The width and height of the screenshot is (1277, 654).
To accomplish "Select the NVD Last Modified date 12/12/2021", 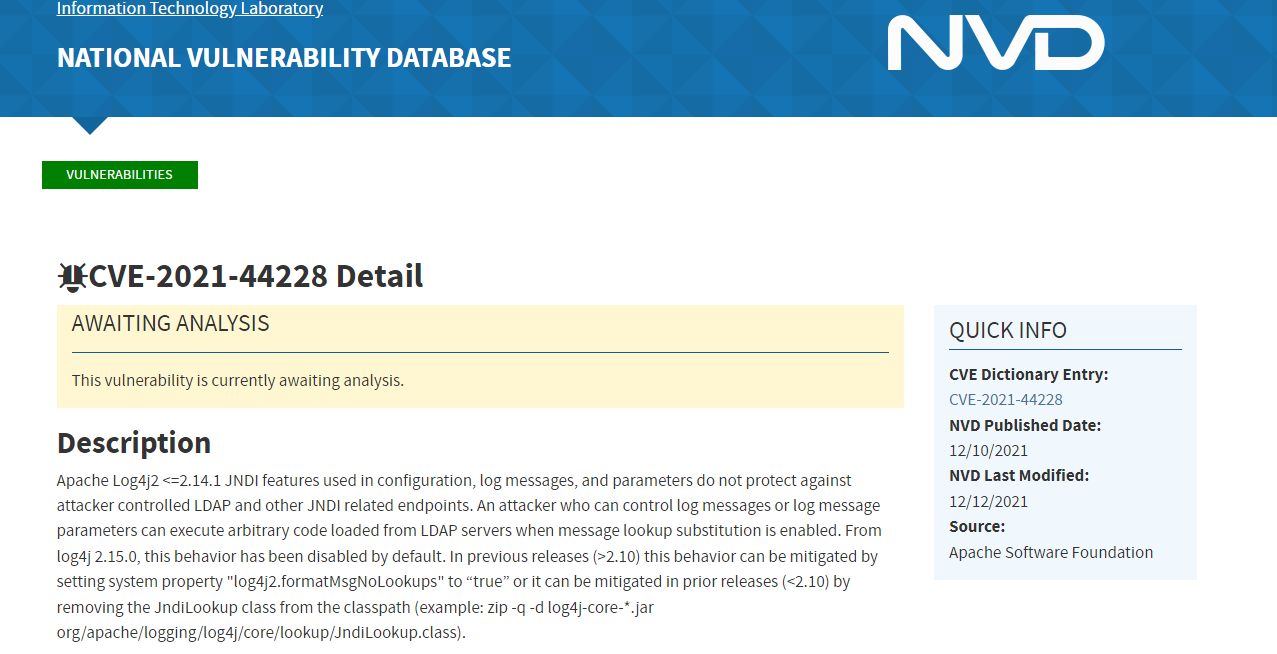I will (x=988, y=502).
